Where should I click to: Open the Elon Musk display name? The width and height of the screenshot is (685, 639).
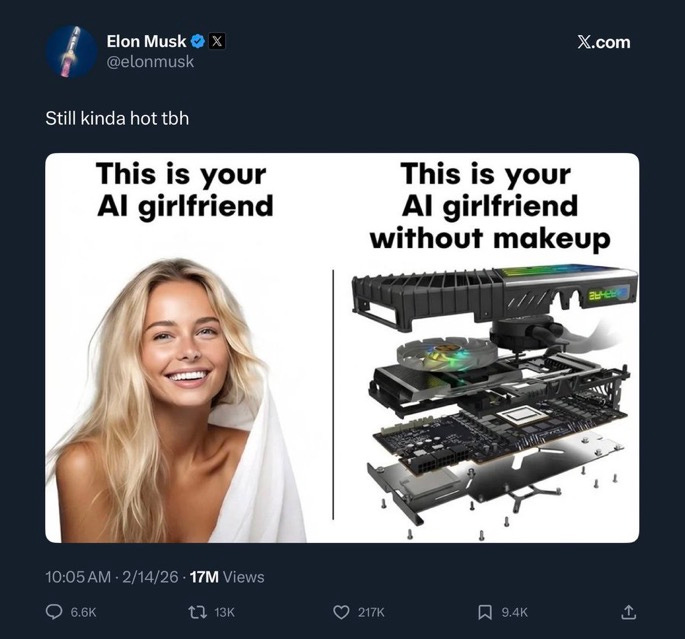(x=146, y=41)
